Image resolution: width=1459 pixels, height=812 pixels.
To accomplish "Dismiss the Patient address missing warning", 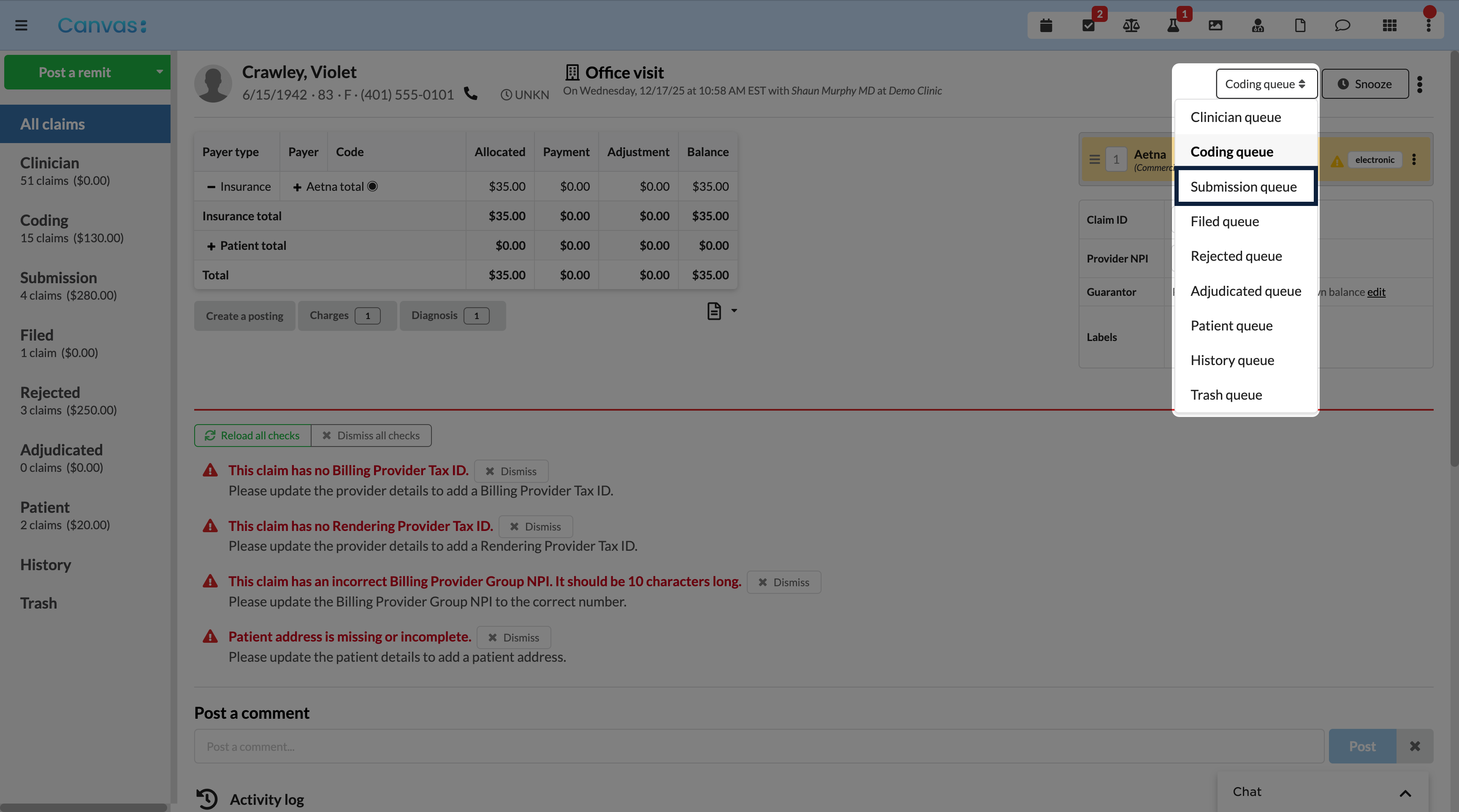I will 513,638.
